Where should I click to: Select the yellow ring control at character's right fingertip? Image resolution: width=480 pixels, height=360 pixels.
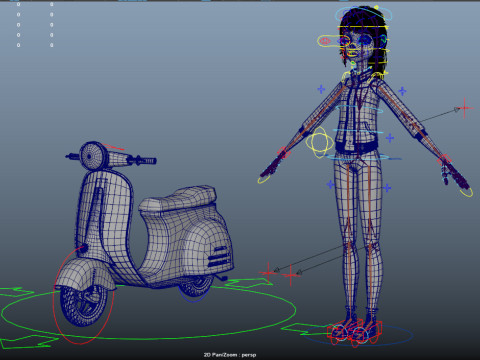466,192
